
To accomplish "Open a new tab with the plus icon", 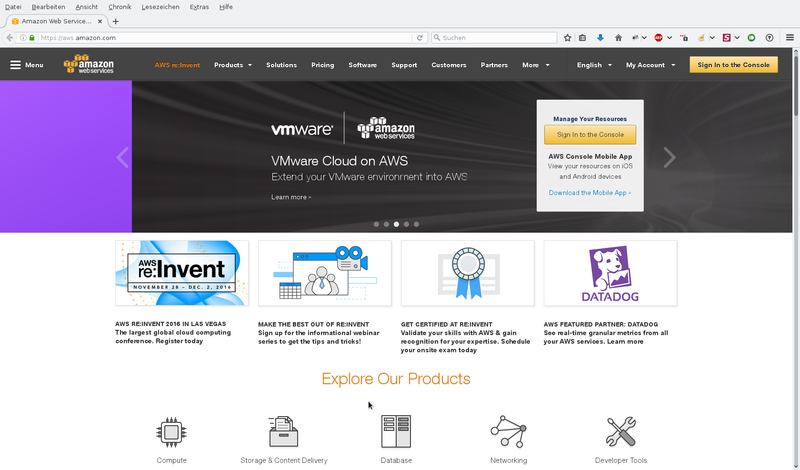I will pyautogui.click(x=115, y=21).
